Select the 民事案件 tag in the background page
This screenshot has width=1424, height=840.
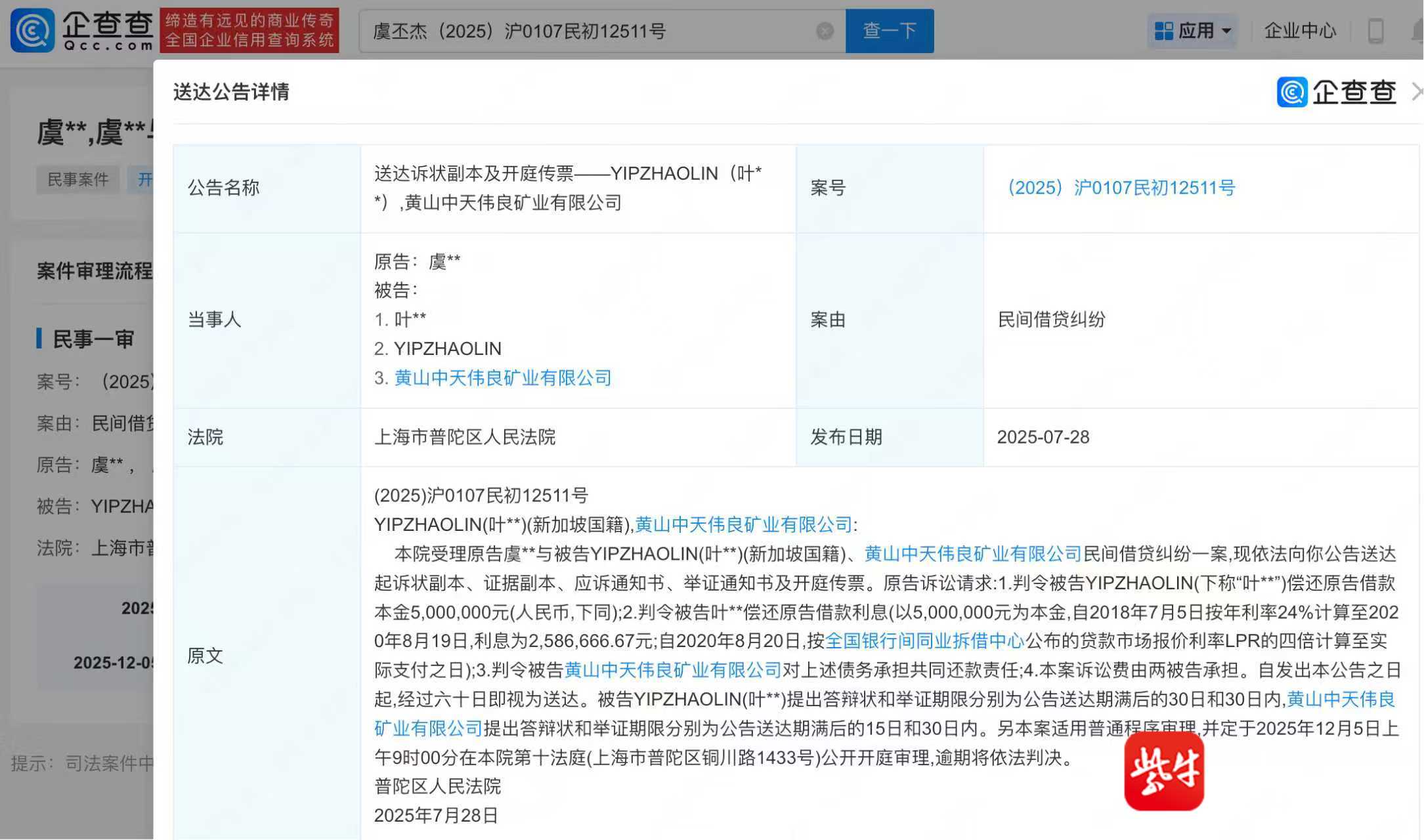click(78, 179)
